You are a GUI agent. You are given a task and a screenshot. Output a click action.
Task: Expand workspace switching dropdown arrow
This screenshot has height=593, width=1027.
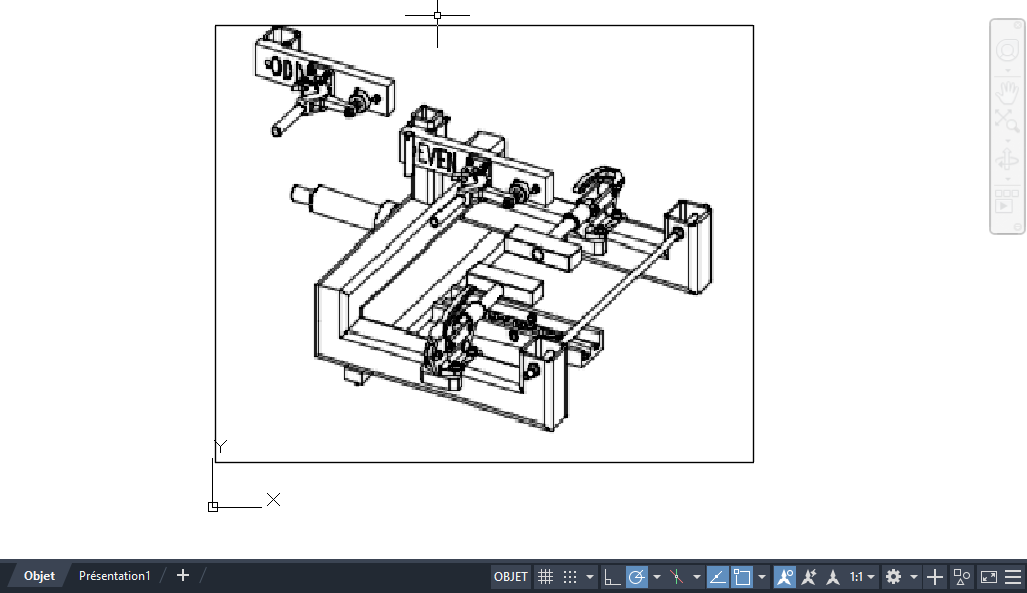click(x=913, y=577)
